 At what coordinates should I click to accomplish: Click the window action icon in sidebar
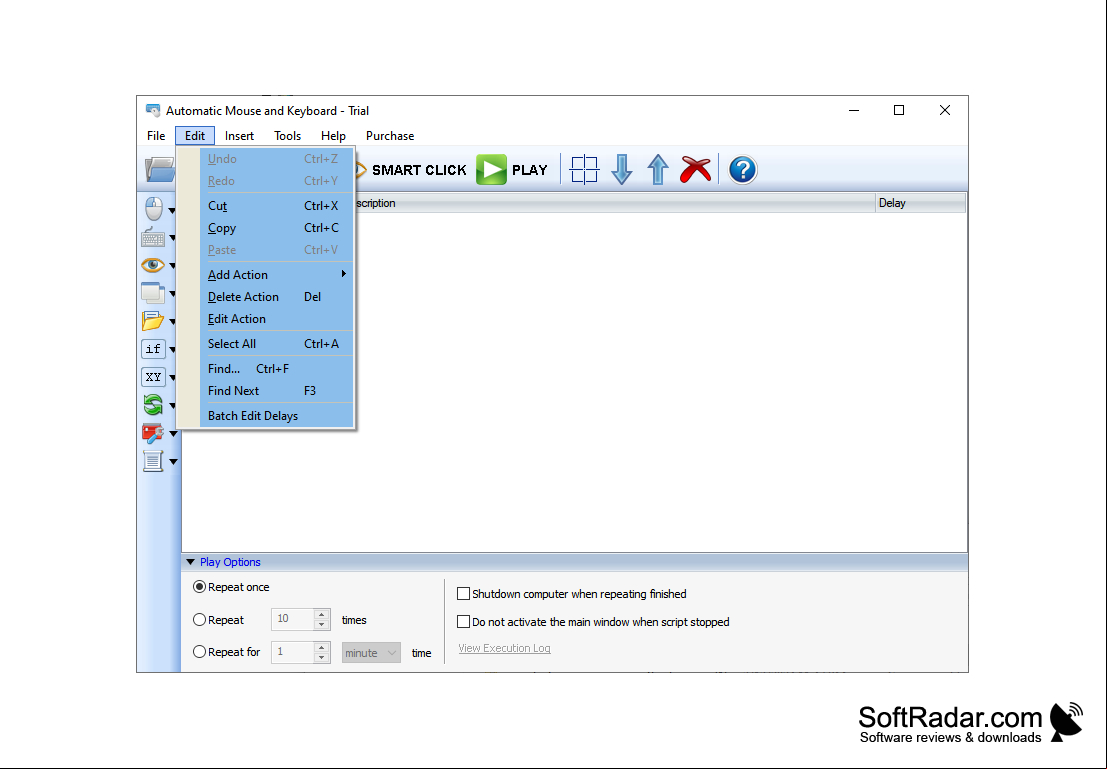click(153, 292)
